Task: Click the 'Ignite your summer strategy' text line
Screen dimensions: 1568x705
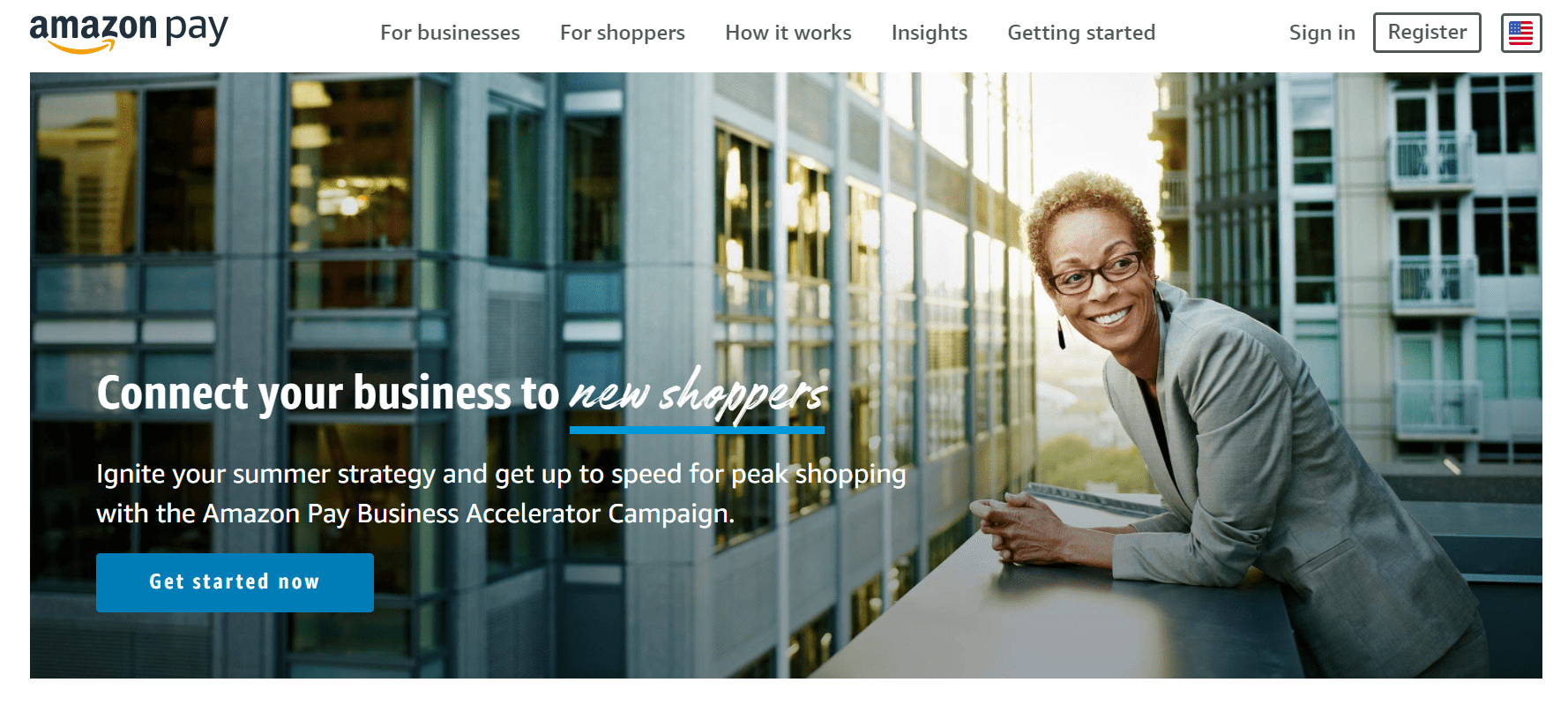Action: click(501, 474)
